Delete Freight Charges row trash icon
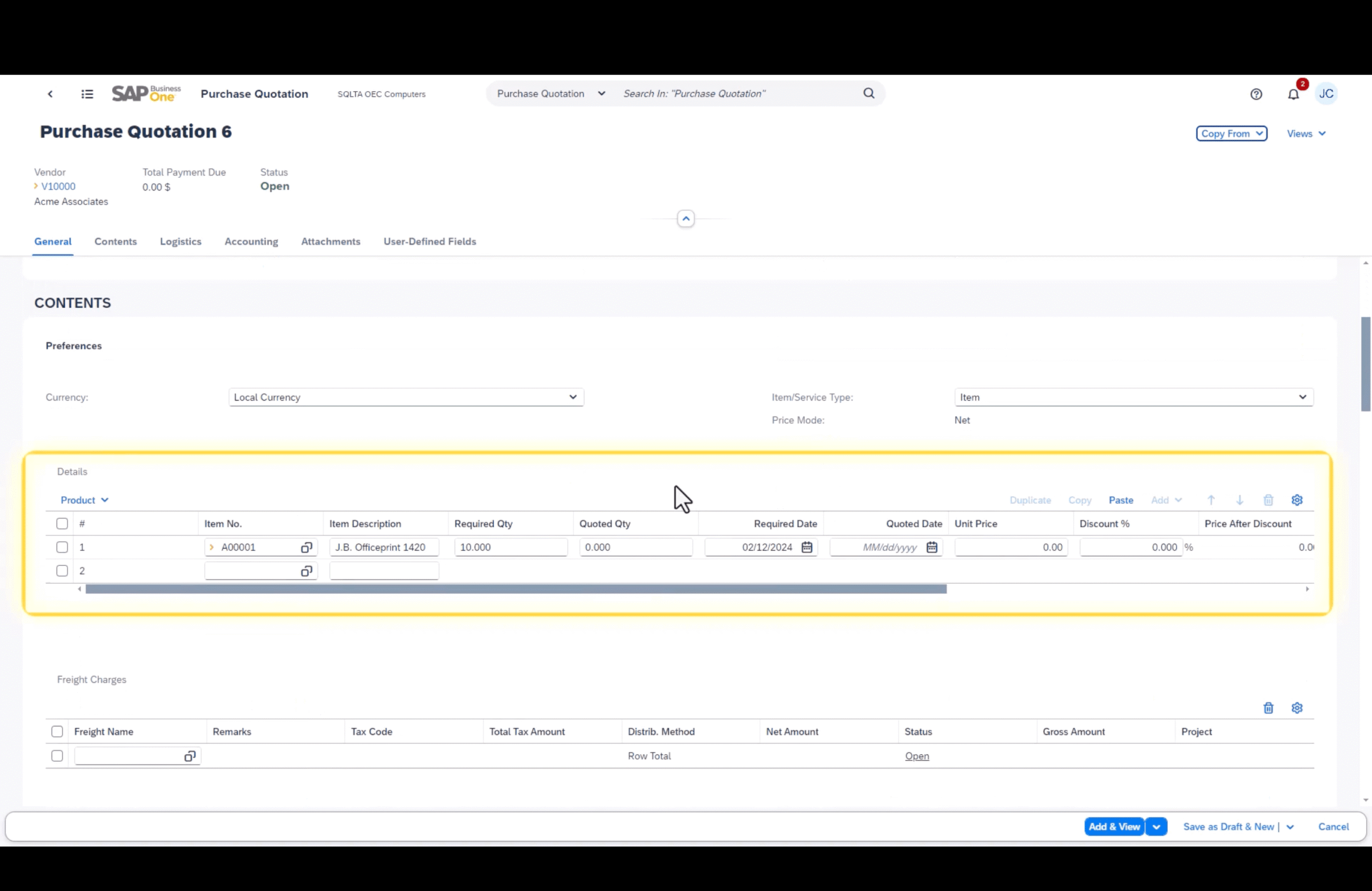Screen dimensions: 1372x891 [x=1268, y=708]
